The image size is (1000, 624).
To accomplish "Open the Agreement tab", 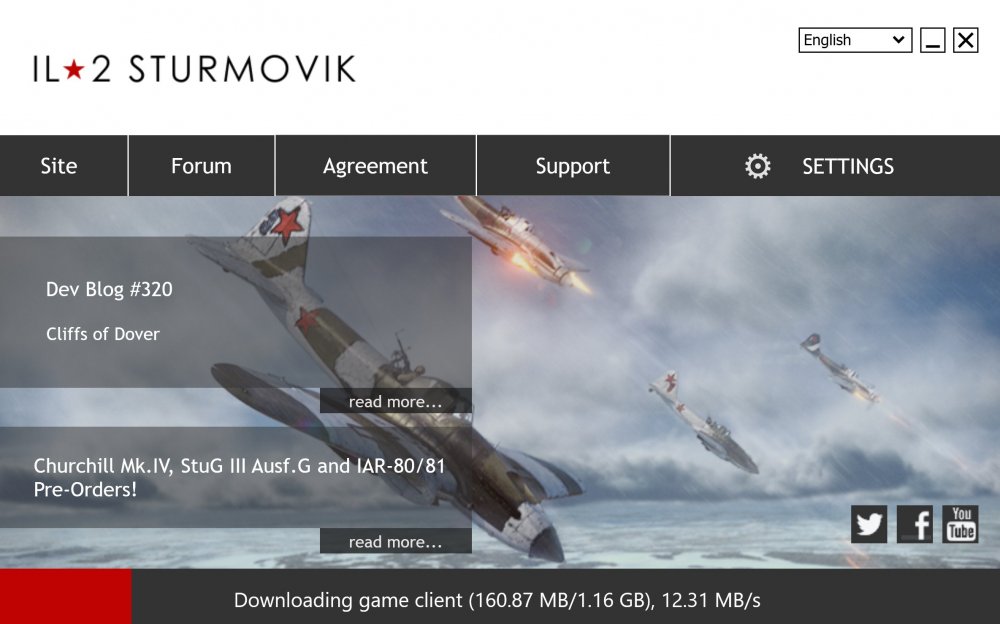I will 376,166.
